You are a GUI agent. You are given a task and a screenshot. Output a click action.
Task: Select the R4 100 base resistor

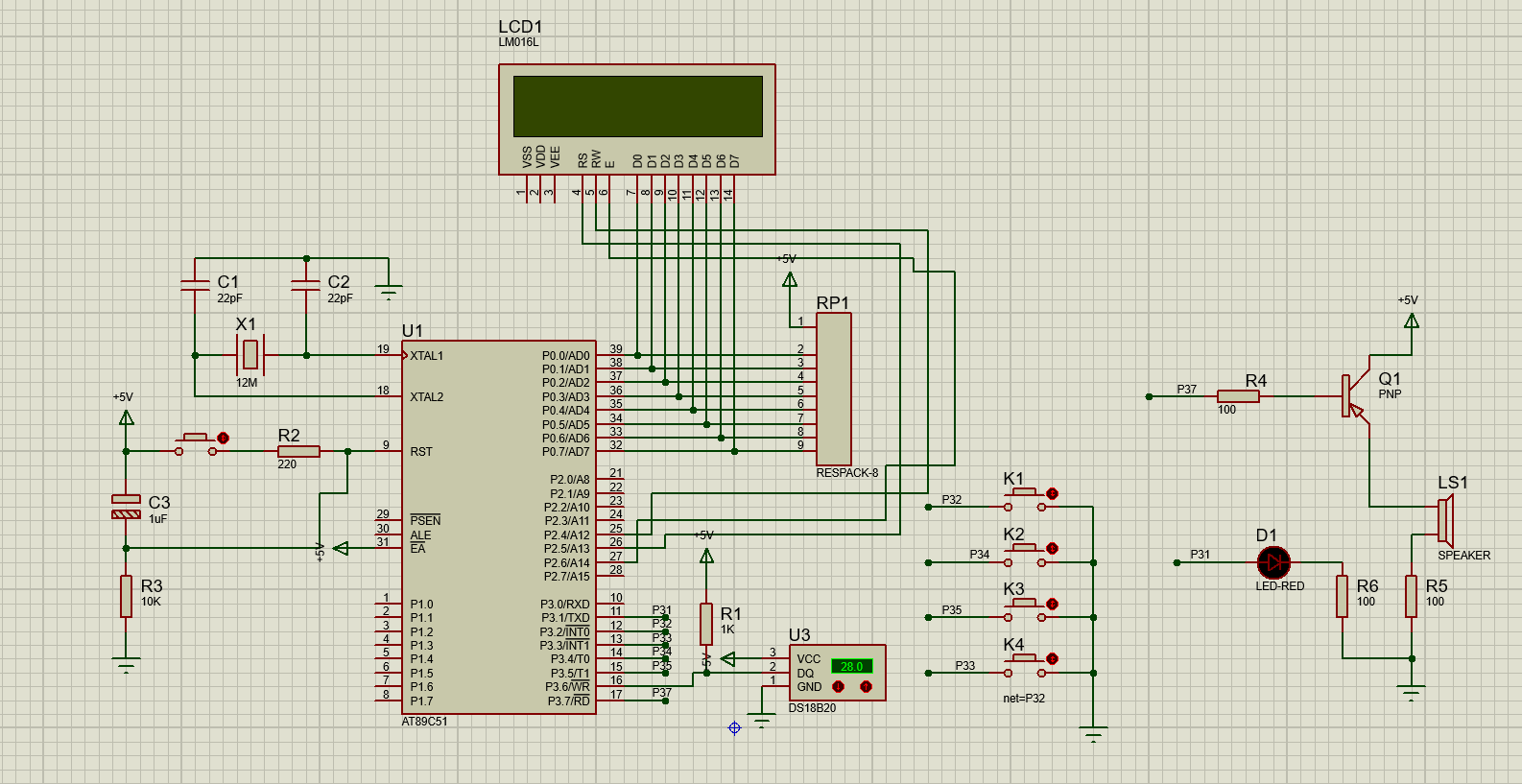click(1238, 396)
